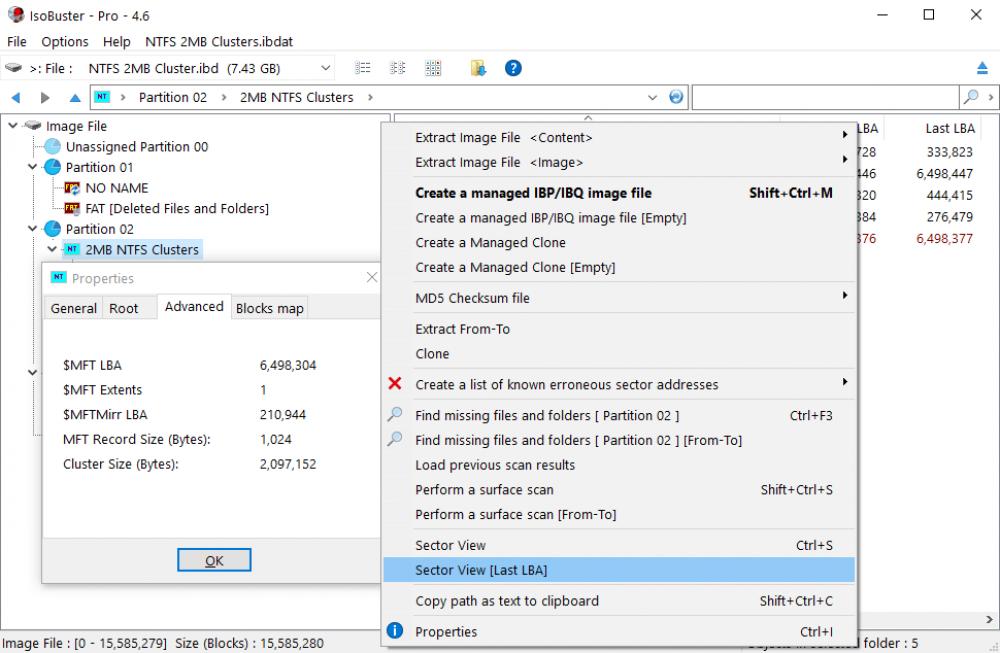
Task: Click the search magnifier in the search box
Action: (x=970, y=97)
